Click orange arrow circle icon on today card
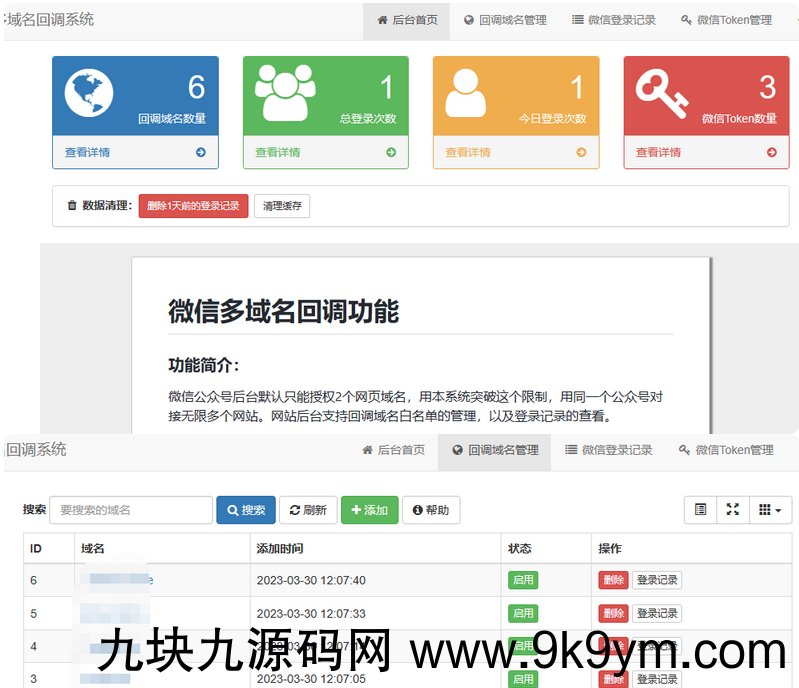 click(x=581, y=152)
